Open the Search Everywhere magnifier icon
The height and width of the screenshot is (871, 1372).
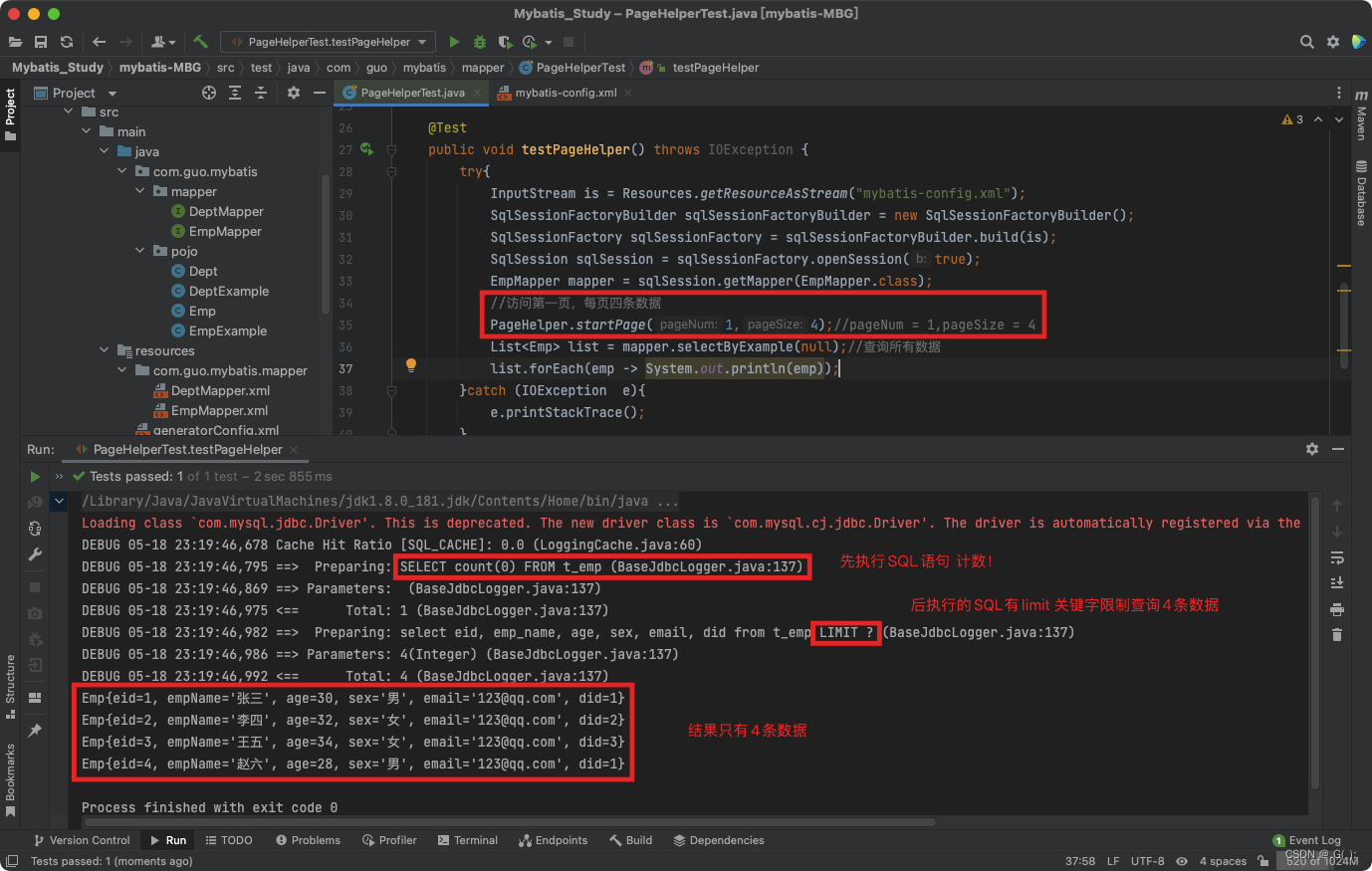[x=1307, y=42]
